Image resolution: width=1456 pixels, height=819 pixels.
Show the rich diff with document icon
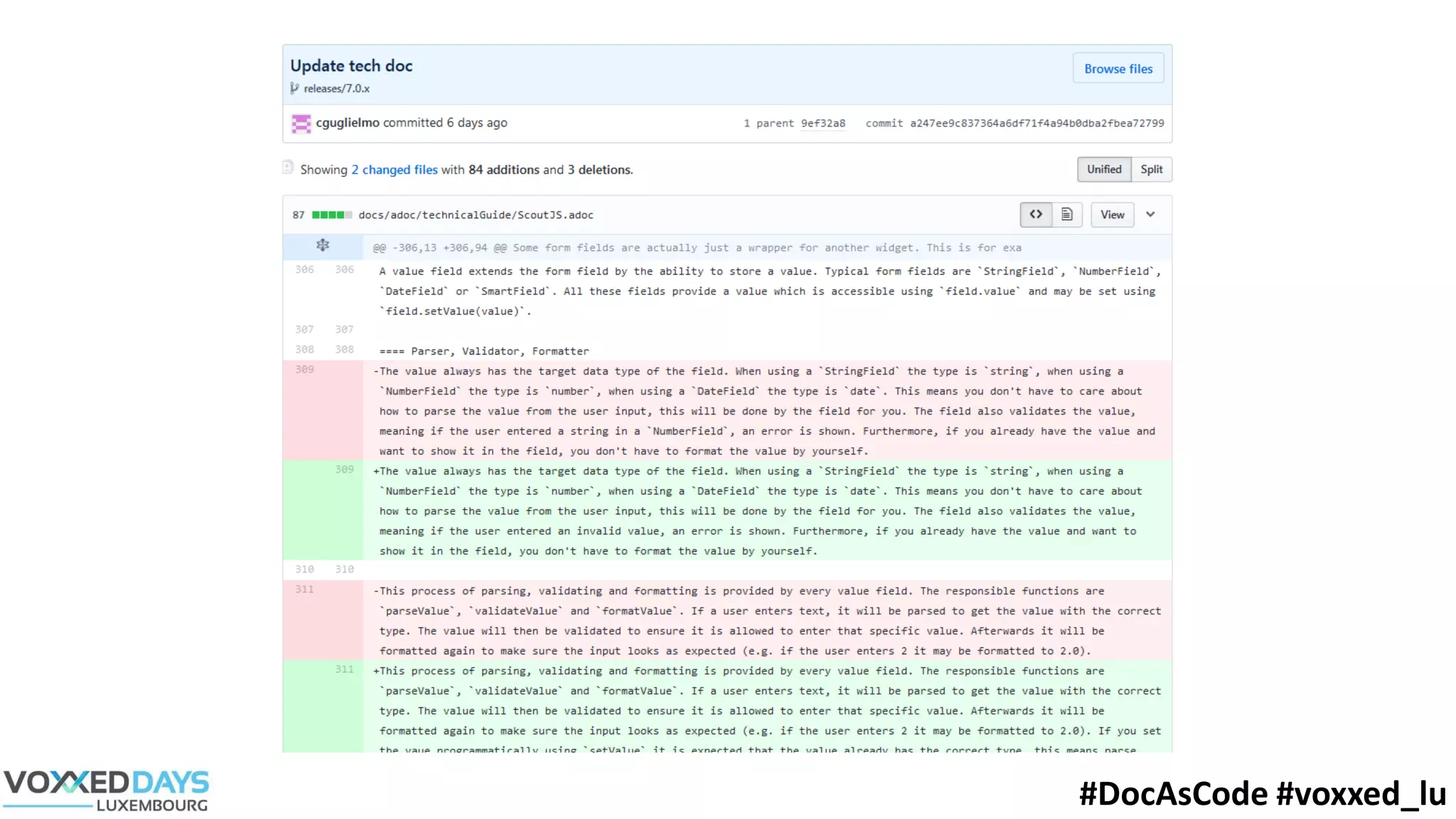[1066, 214]
